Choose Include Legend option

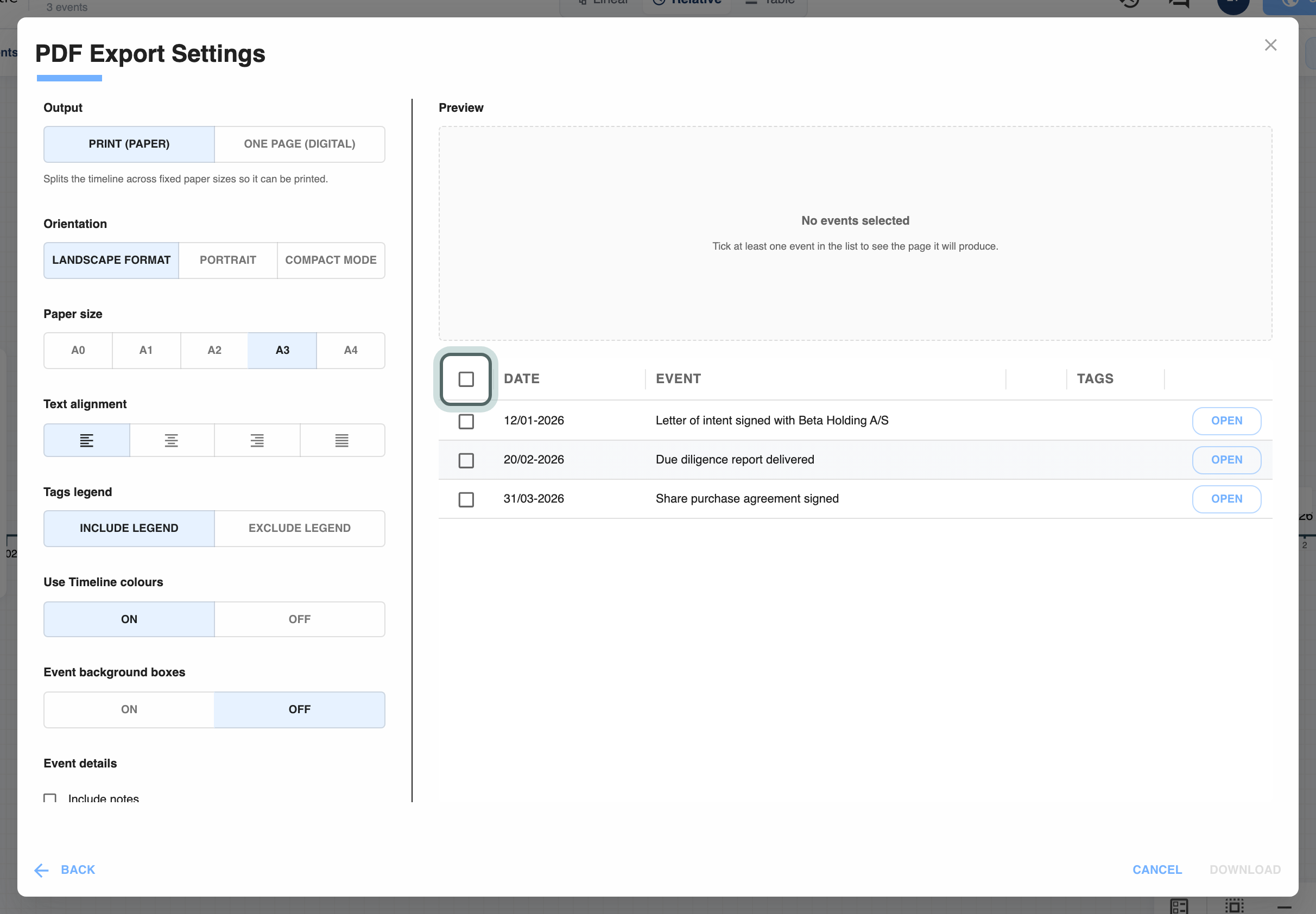[x=129, y=528]
